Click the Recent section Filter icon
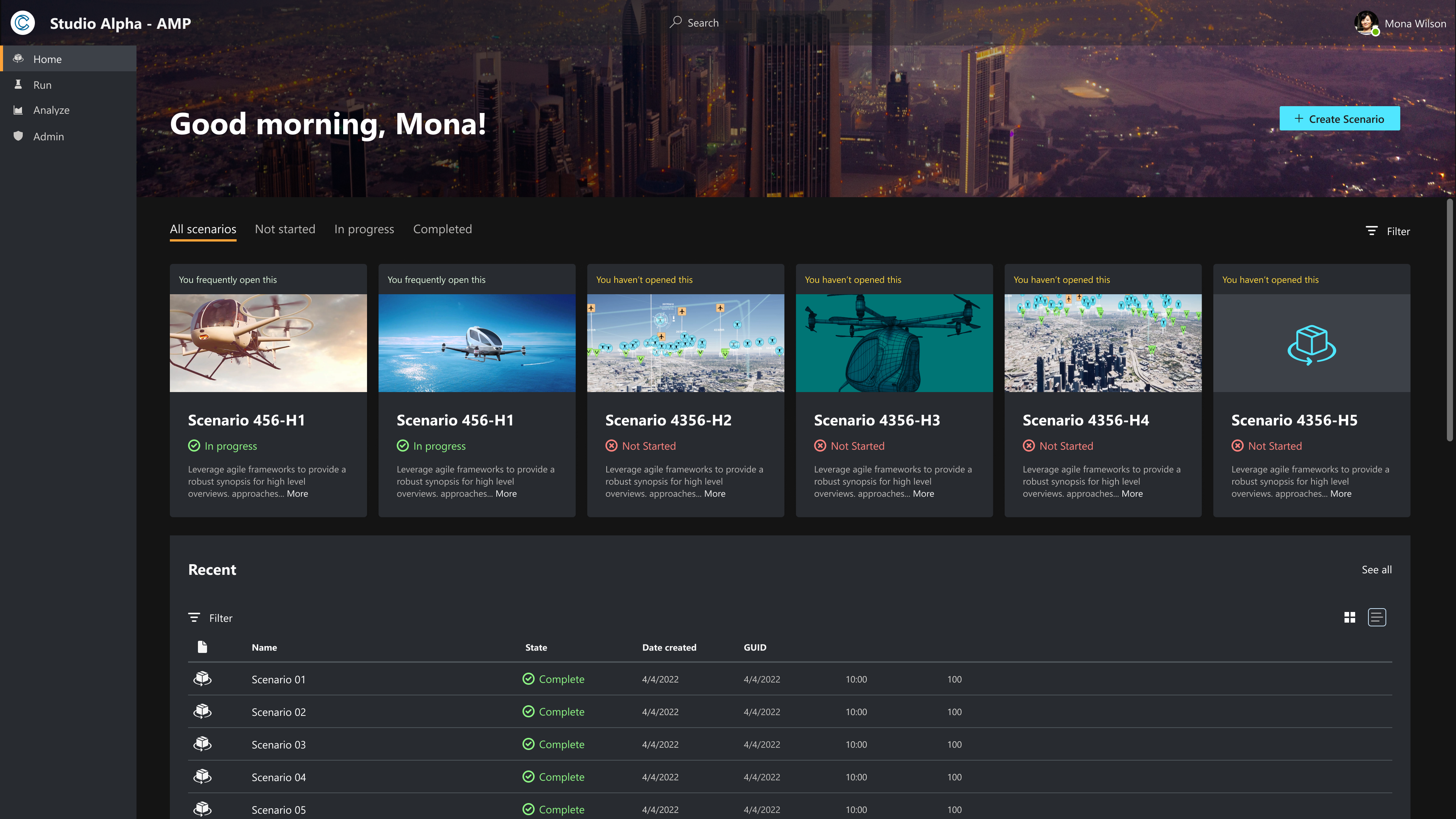This screenshot has height=819, width=1456. [194, 618]
